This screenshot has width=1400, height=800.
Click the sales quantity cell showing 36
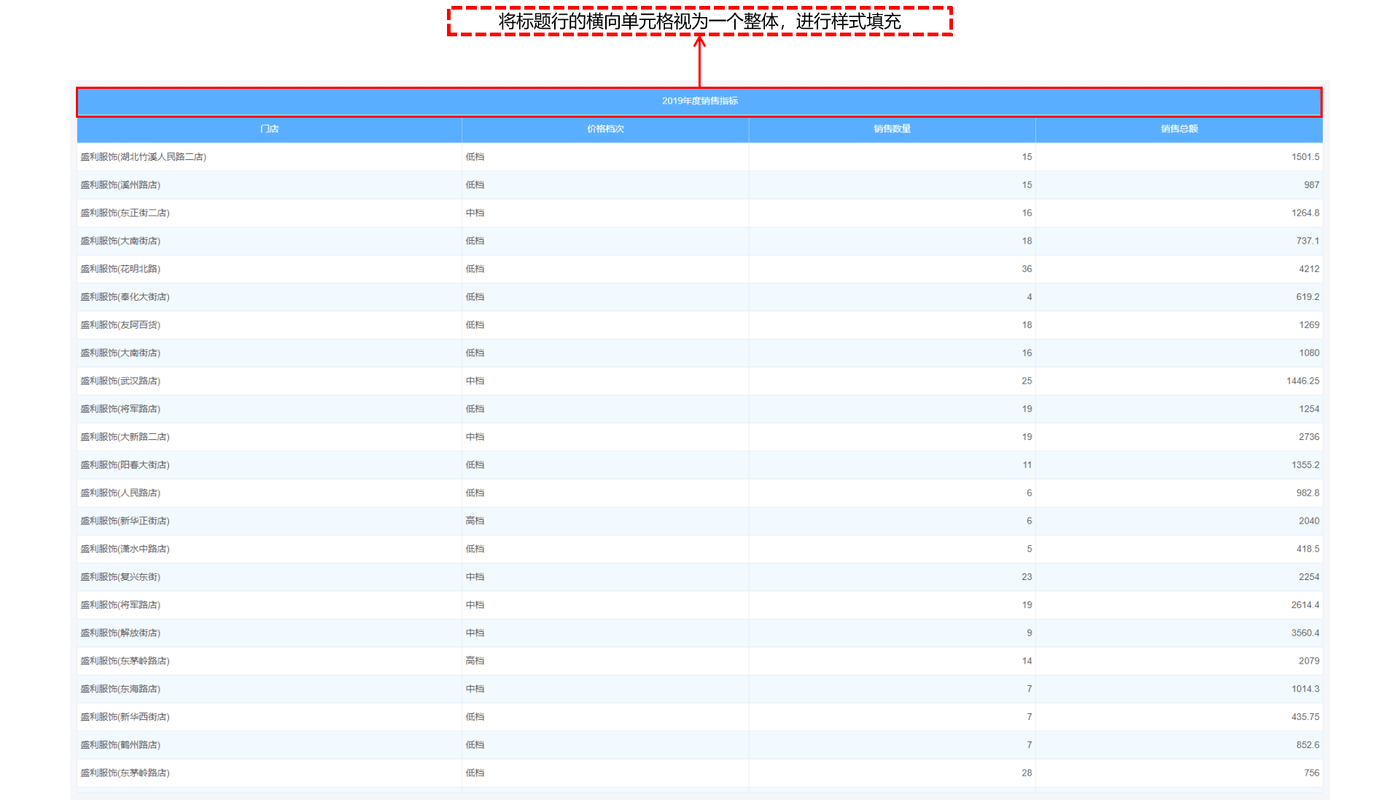click(1026, 269)
